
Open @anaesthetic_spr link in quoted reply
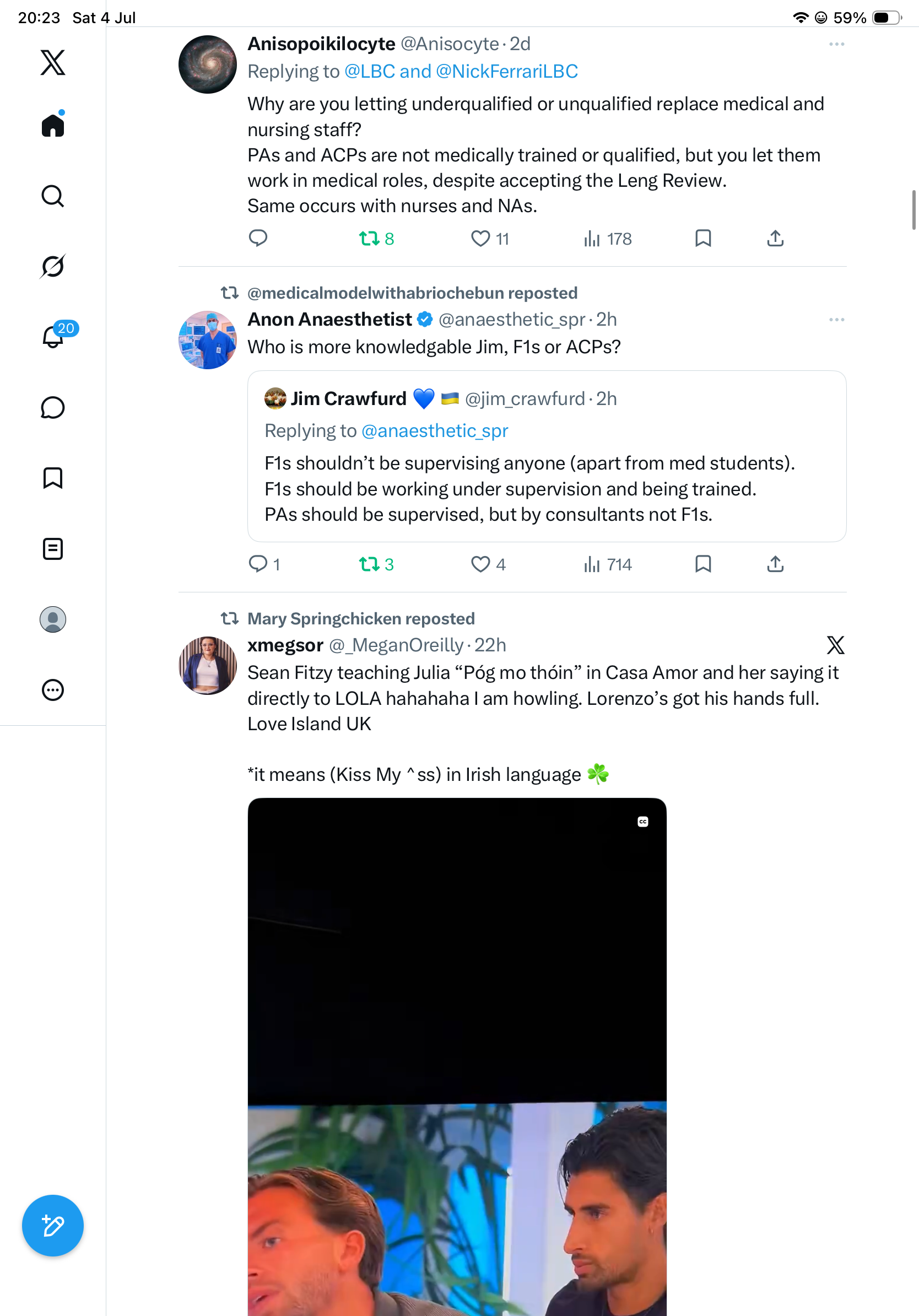tap(435, 431)
